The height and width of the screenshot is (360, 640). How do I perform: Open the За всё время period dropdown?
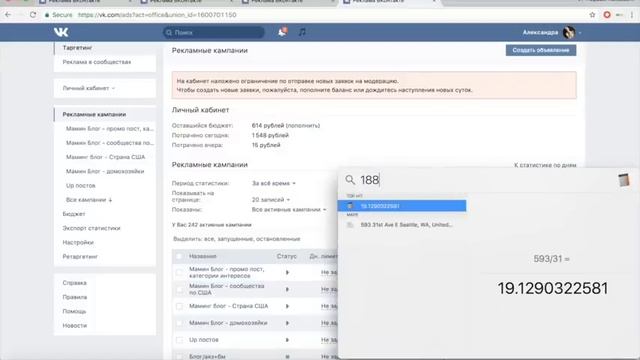[273, 183]
